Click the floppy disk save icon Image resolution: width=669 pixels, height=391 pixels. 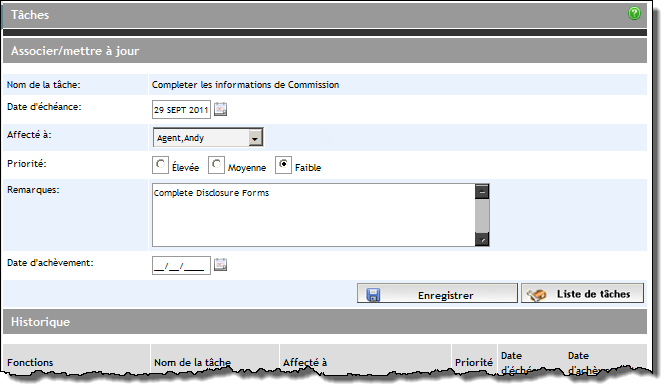tap(373, 295)
